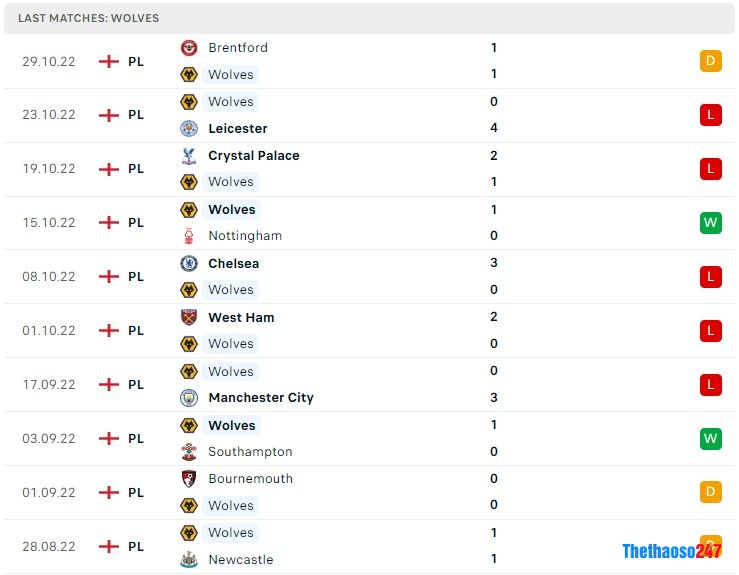Select the 23.10.22 match date
This screenshot has height=575, width=739.
pos(49,115)
